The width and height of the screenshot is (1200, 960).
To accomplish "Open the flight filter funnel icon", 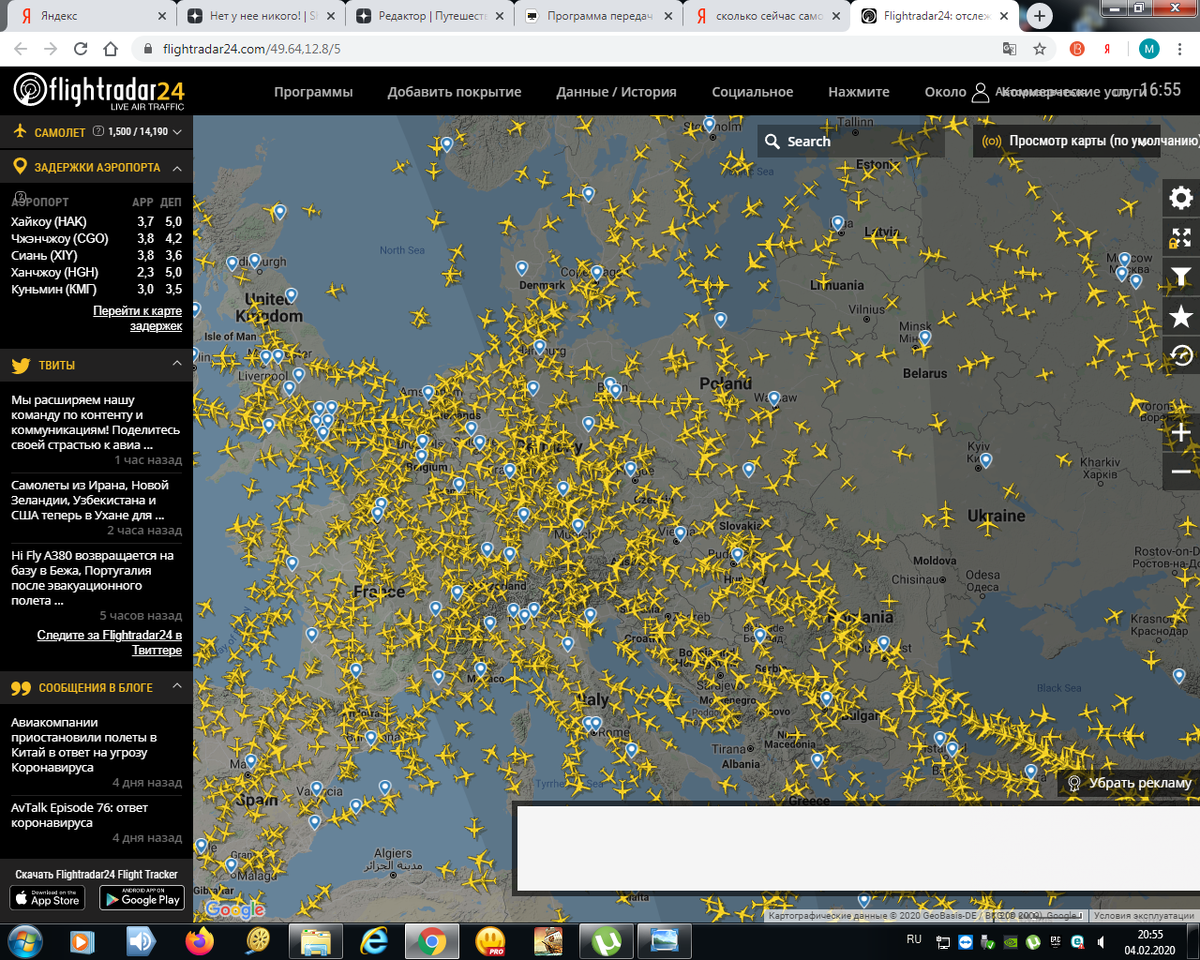I will pyautogui.click(x=1181, y=277).
